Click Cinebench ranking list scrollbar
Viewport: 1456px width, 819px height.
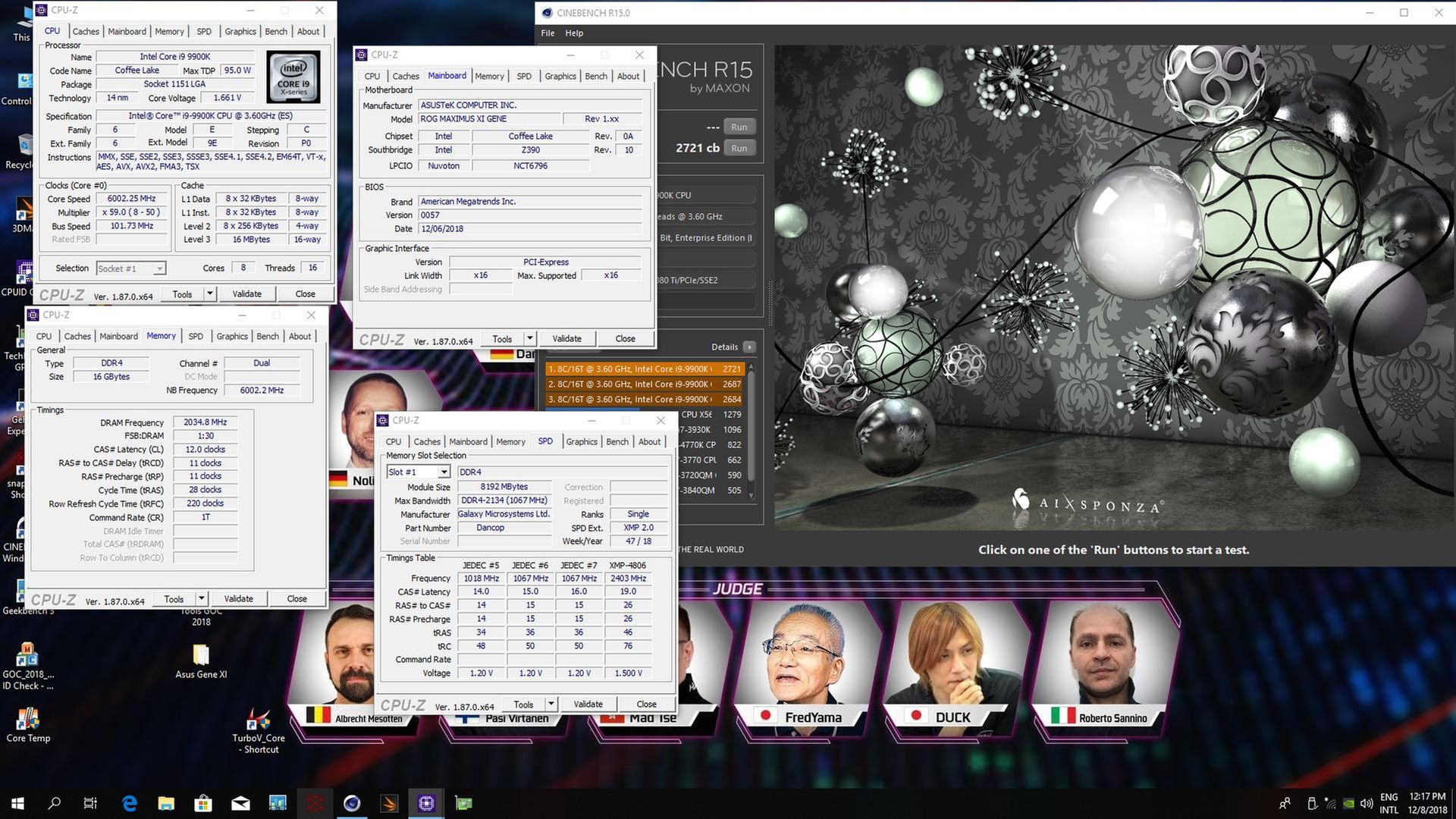point(752,430)
